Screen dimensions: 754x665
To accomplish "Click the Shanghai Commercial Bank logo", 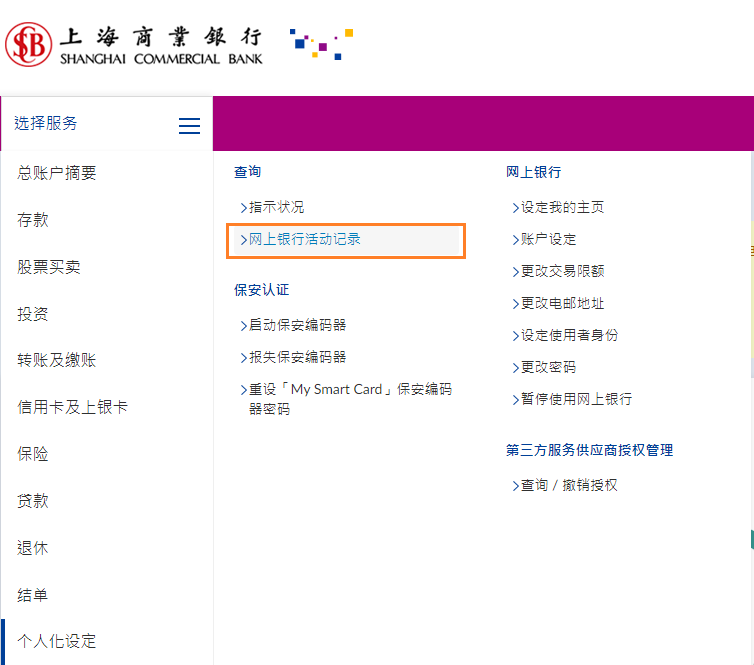I will [134, 45].
